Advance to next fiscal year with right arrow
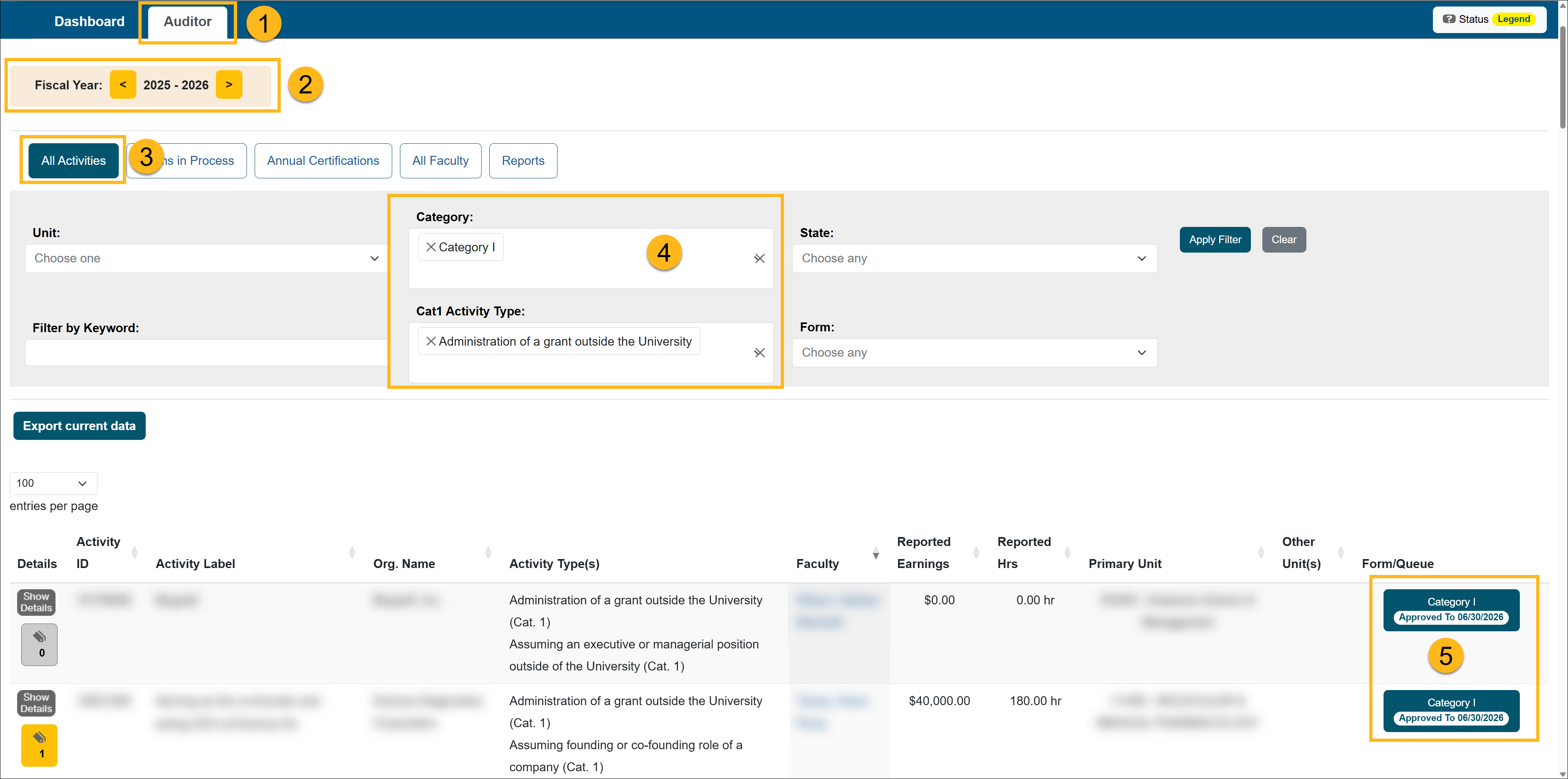Viewport: 1568px width, 779px height. pyautogui.click(x=229, y=84)
